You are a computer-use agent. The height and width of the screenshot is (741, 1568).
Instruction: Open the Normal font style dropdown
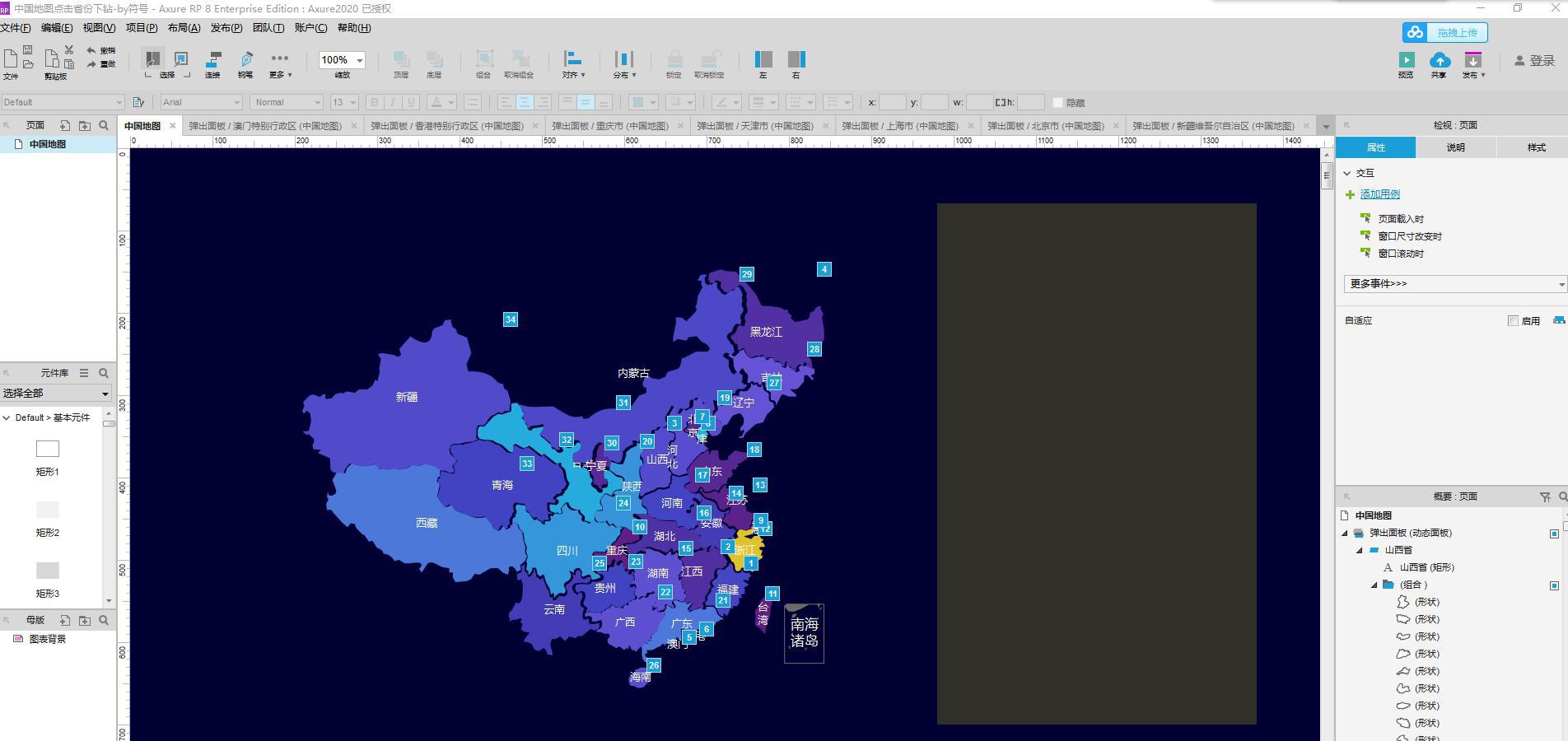[x=287, y=102]
